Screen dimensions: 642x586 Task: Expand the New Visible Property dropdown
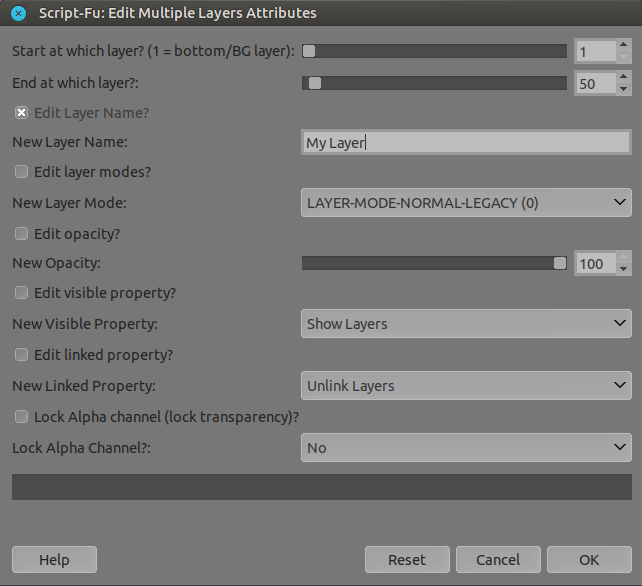coord(465,324)
